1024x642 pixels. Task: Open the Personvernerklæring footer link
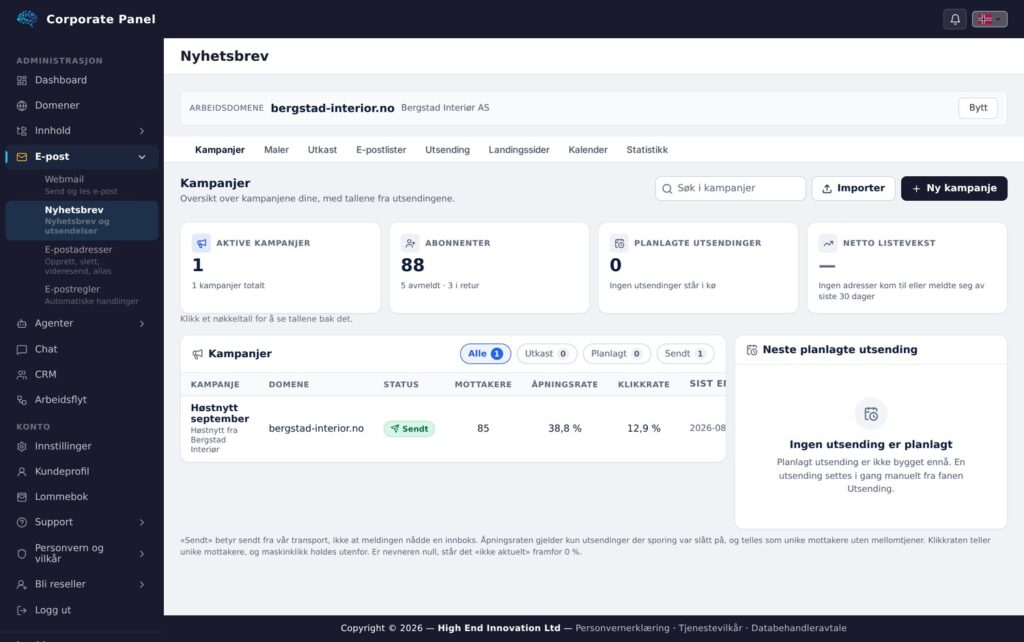click(x=622, y=628)
